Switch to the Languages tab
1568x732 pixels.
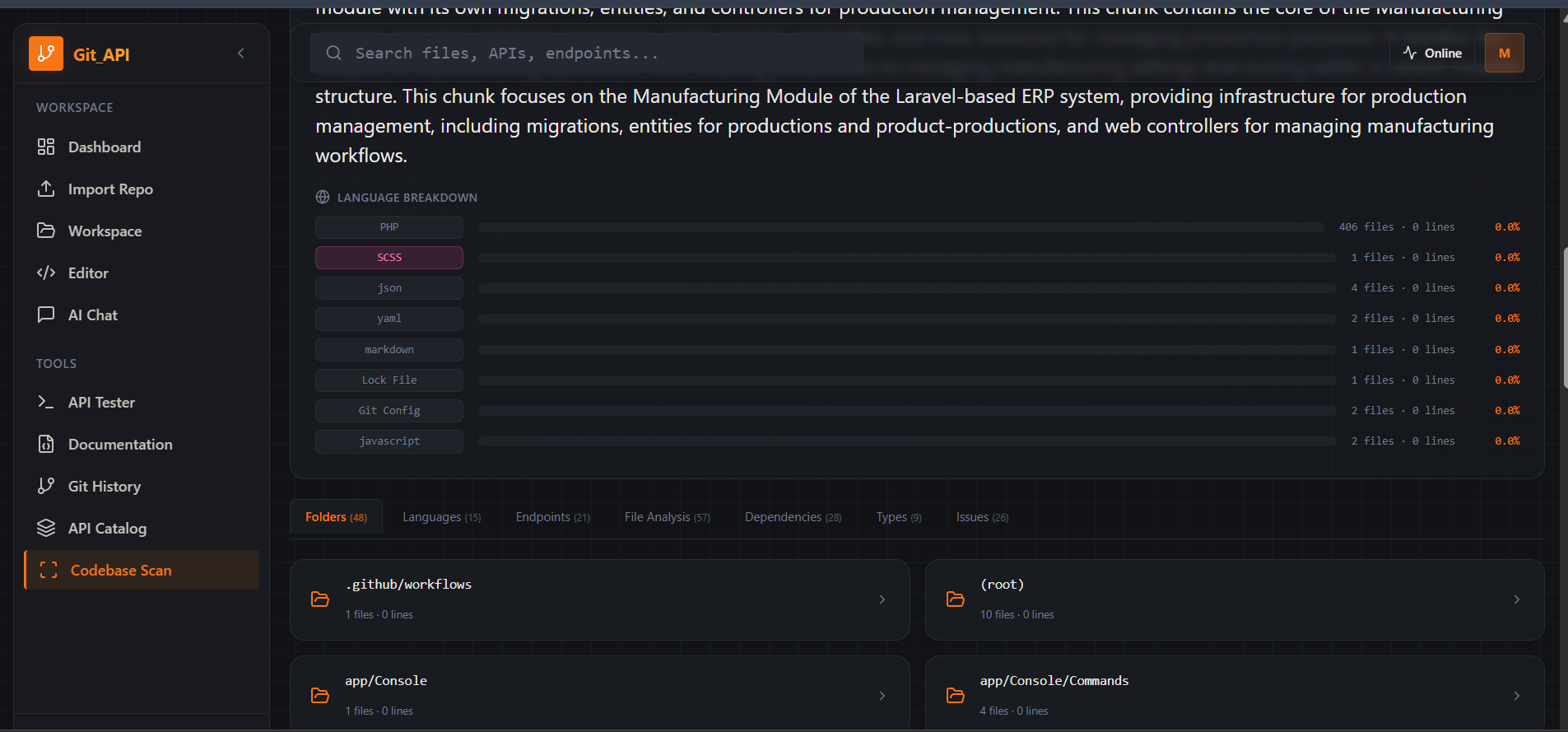441,517
